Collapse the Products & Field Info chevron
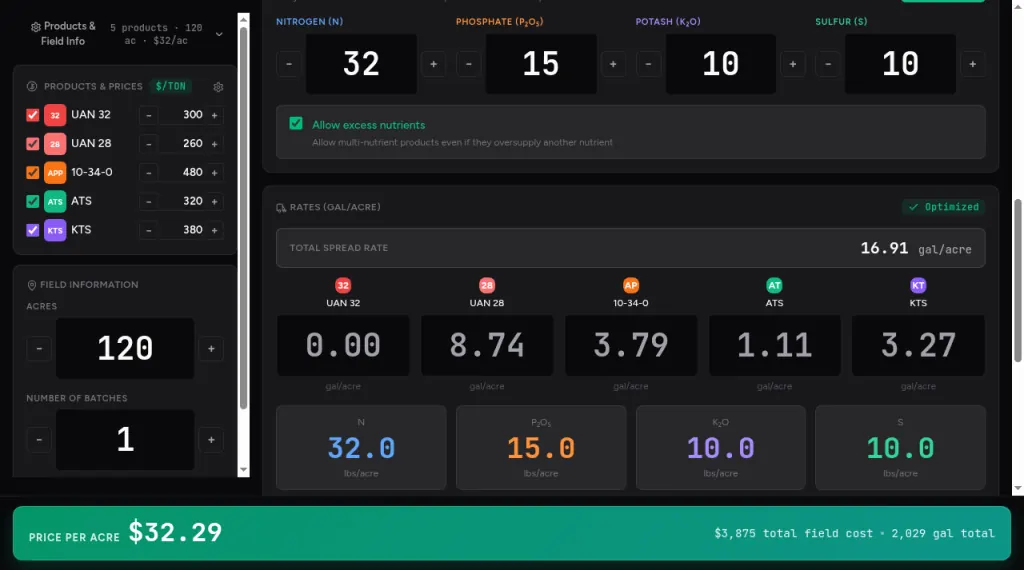 (219, 34)
